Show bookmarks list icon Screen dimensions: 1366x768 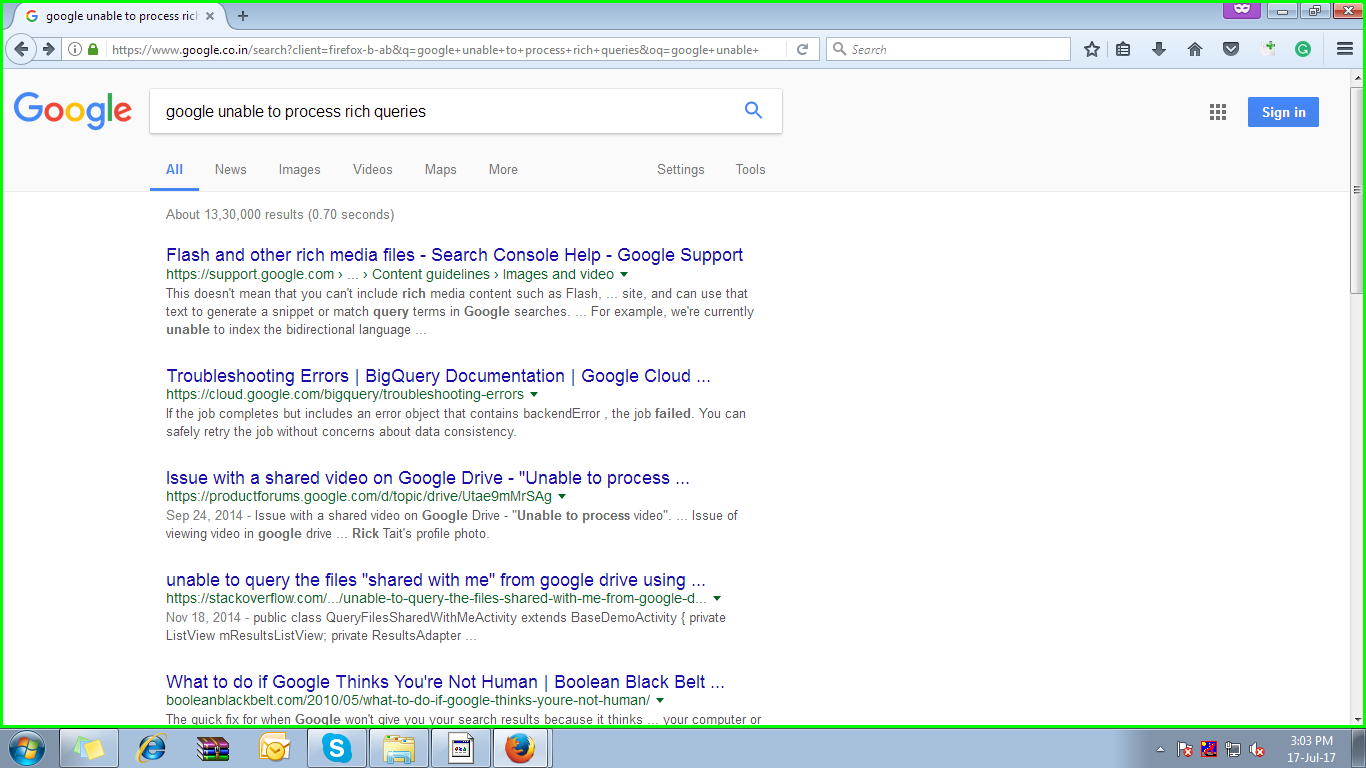1123,49
